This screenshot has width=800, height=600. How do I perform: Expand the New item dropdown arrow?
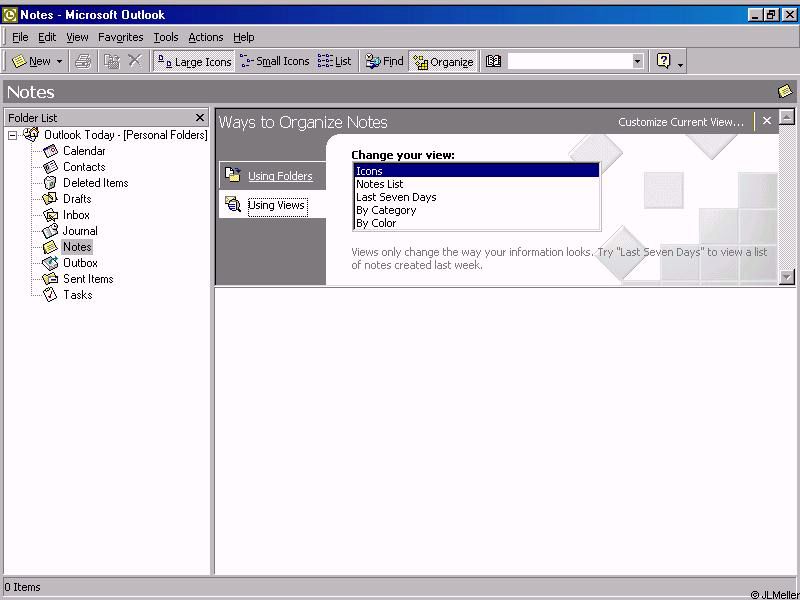coord(59,61)
